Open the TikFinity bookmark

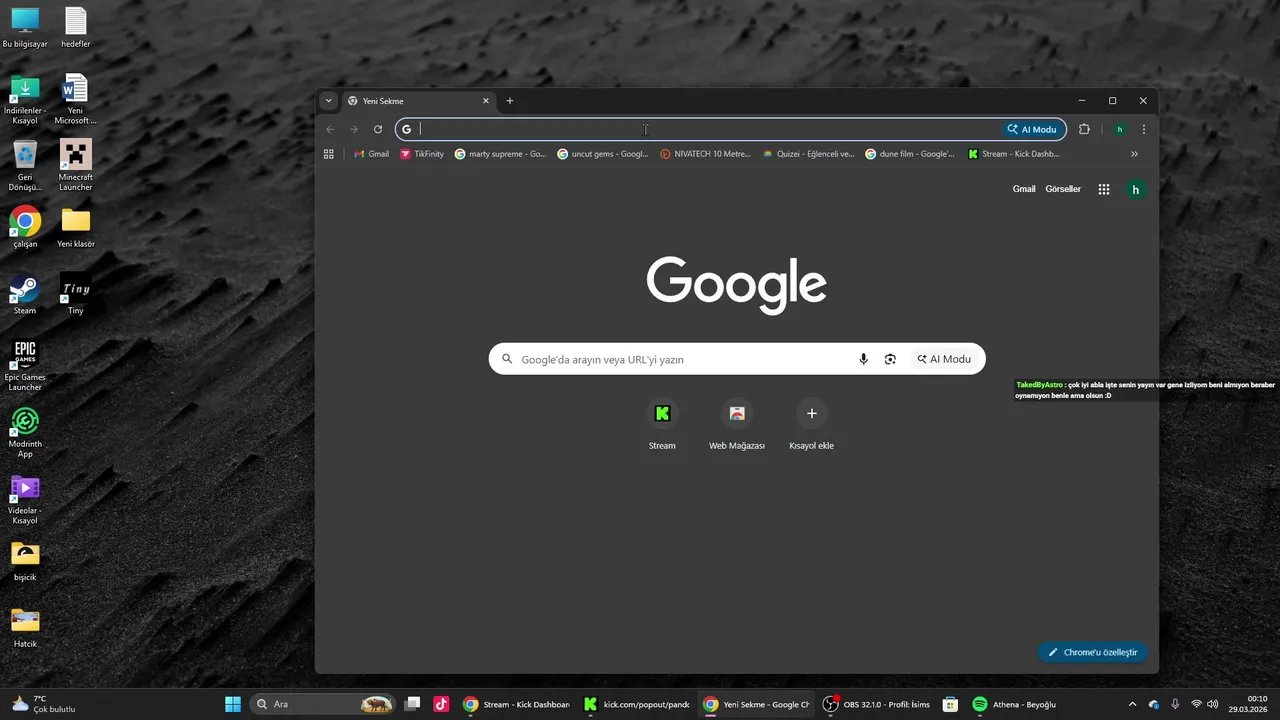pos(422,154)
